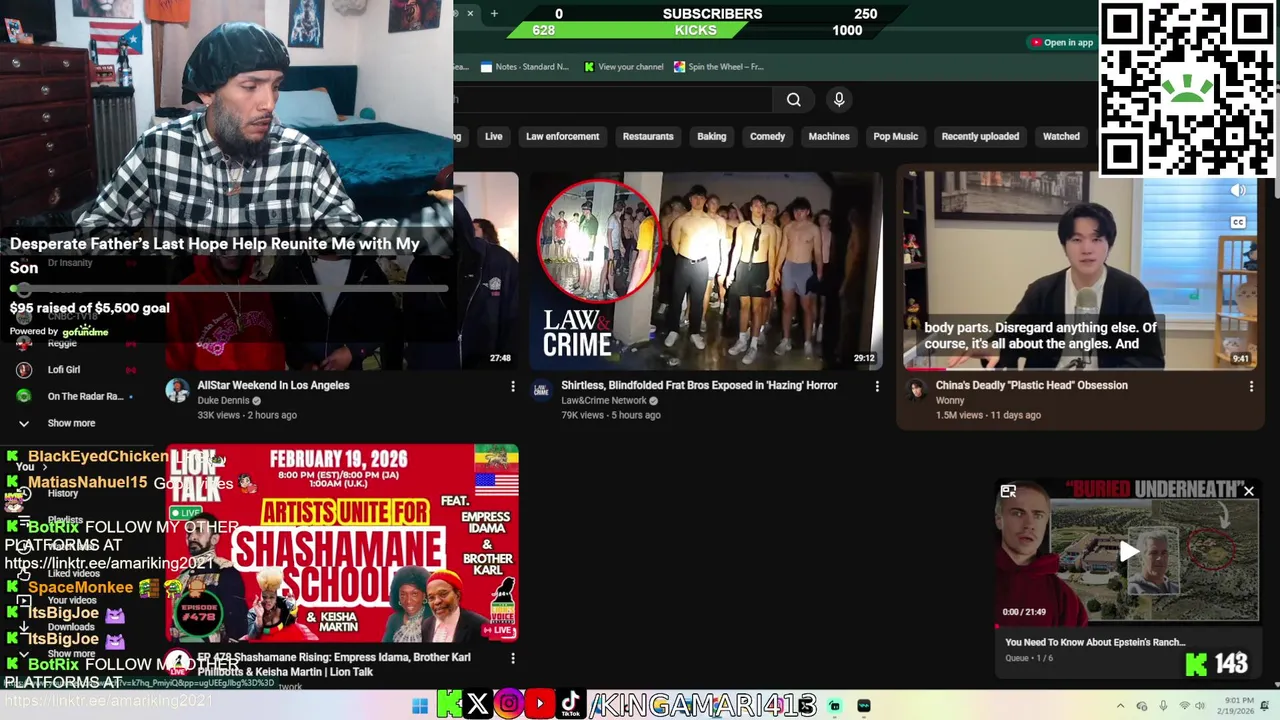Viewport: 1280px width, 720px height.
Task: Close the YouTube miniplayer
Action: coord(1248,491)
